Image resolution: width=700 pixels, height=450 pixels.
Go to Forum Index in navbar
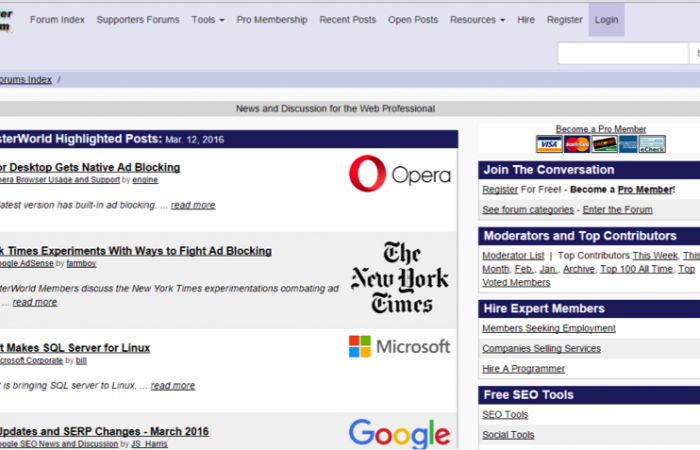point(57,20)
